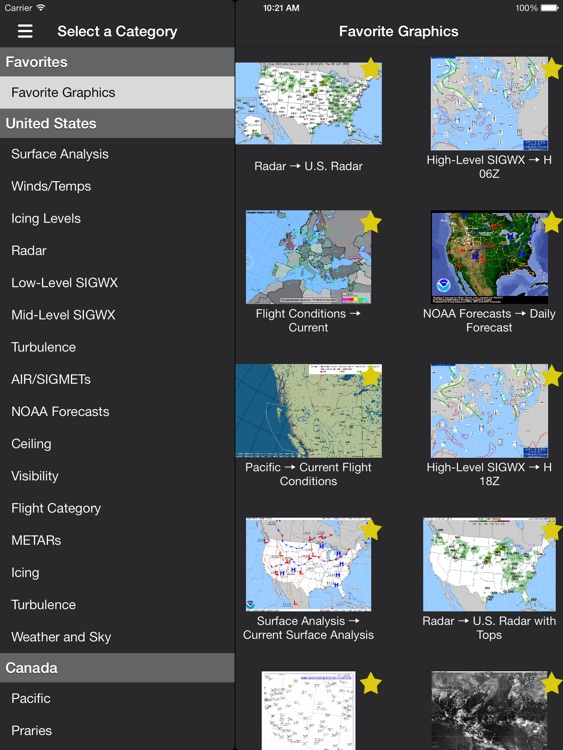The width and height of the screenshot is (563, 750).
Task: Tap the Wi-Fi status icon
Action: pos(41,8)
